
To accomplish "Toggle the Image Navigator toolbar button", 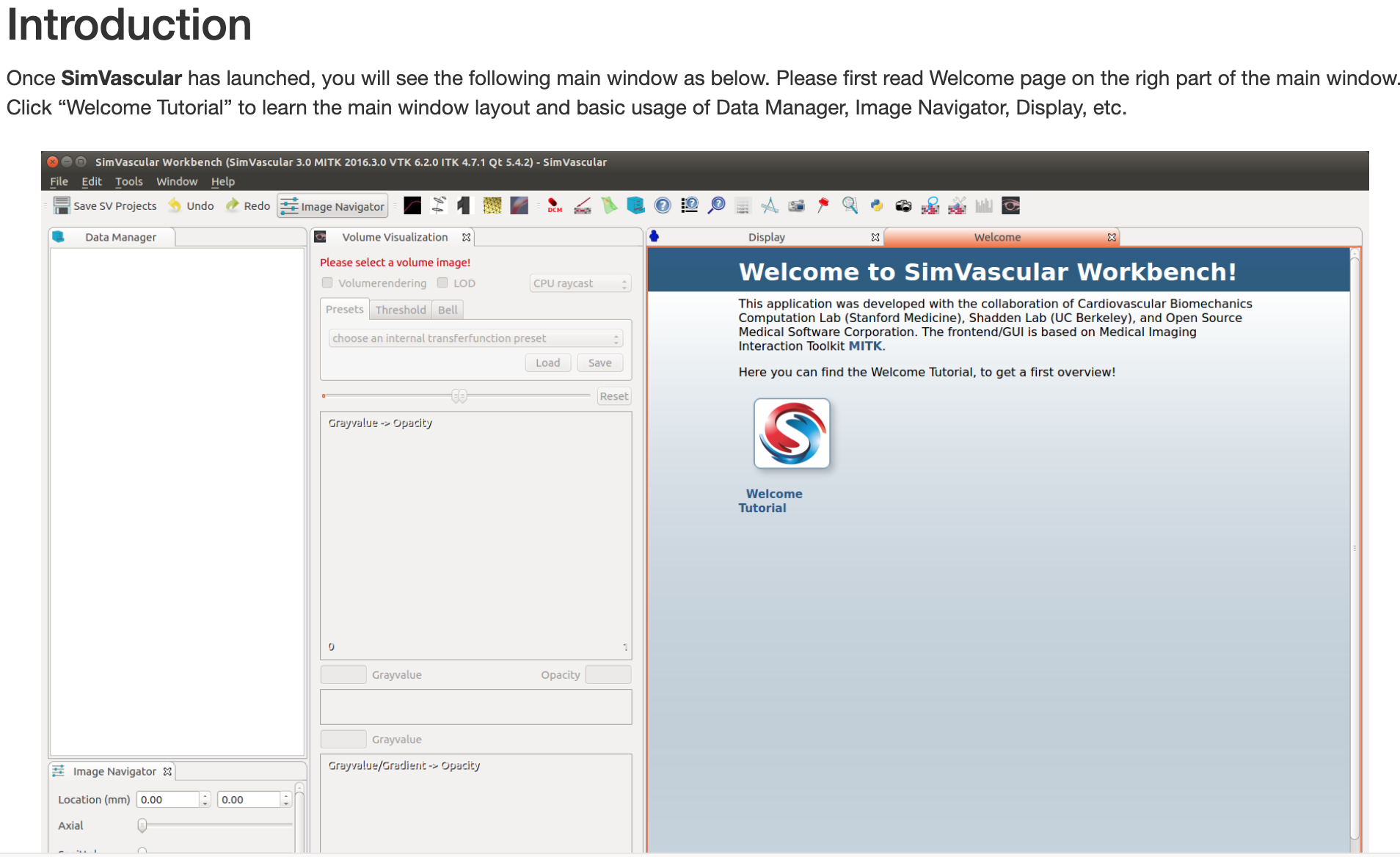I will point(332,206).
